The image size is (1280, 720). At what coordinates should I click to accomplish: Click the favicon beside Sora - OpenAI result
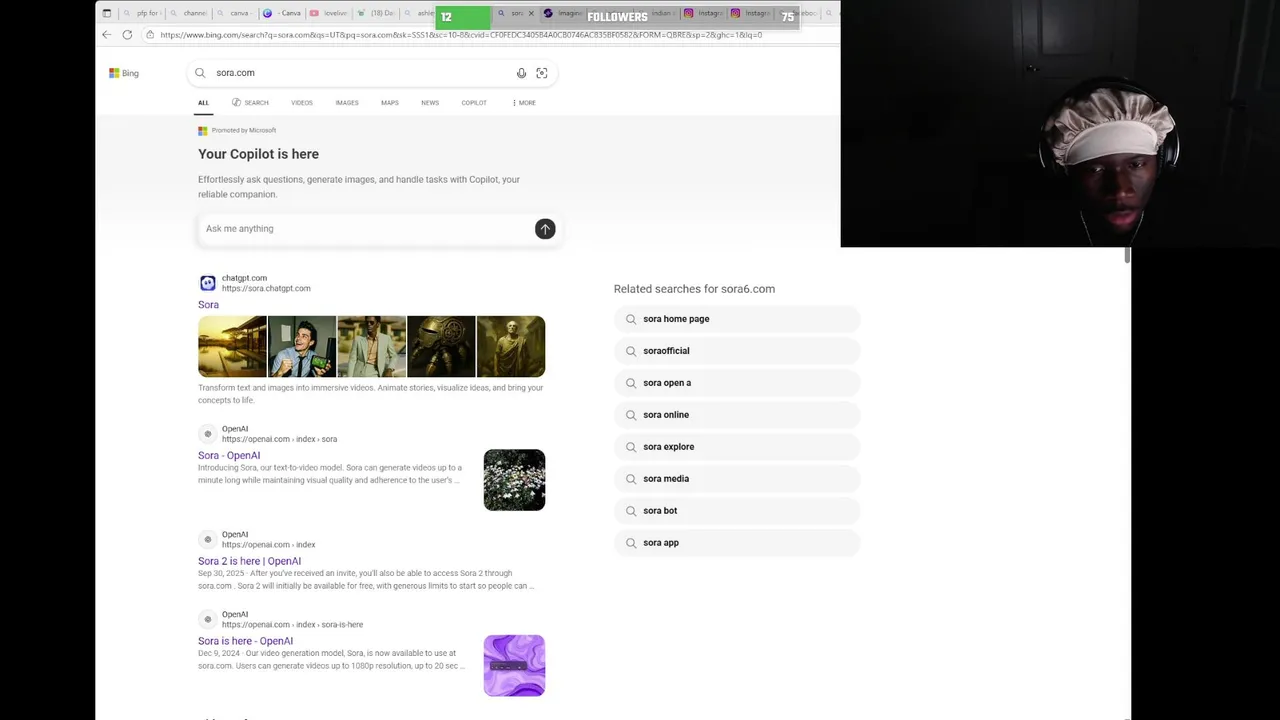click(x=208, y=434)
